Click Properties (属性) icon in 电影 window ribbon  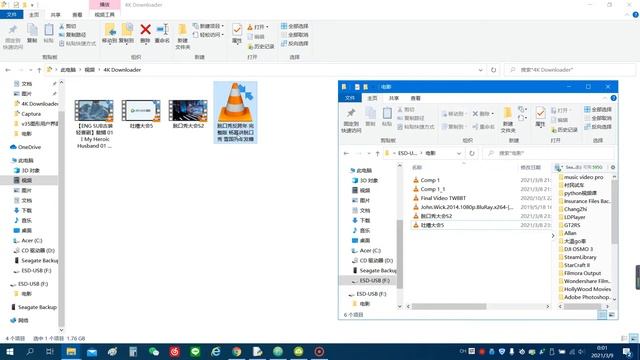tap(540, 116)
